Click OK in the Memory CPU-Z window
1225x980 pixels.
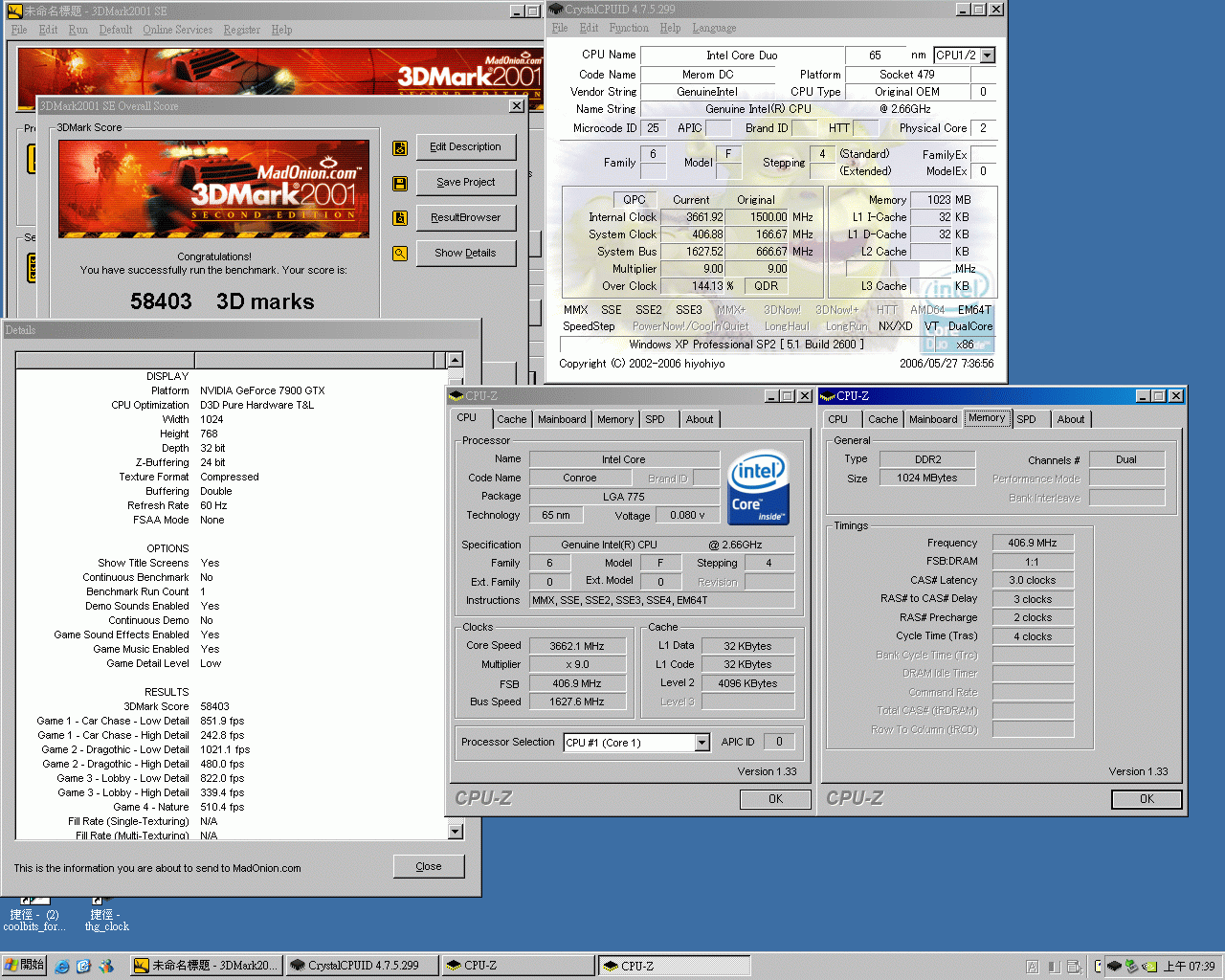click(x=1147, y=799)
